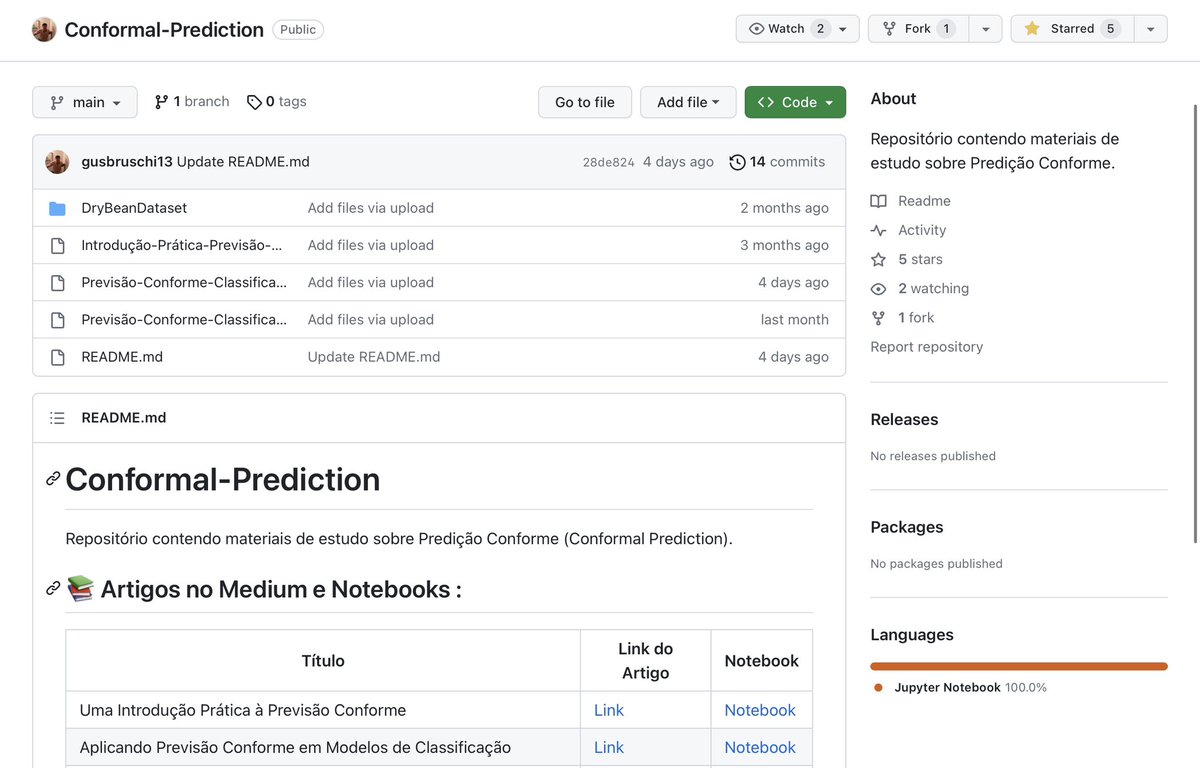Open article Link for Aplicando Previsão Conforme
Image resolution: width=1200 pixels, height=768 pixels.
coord(609,747)
